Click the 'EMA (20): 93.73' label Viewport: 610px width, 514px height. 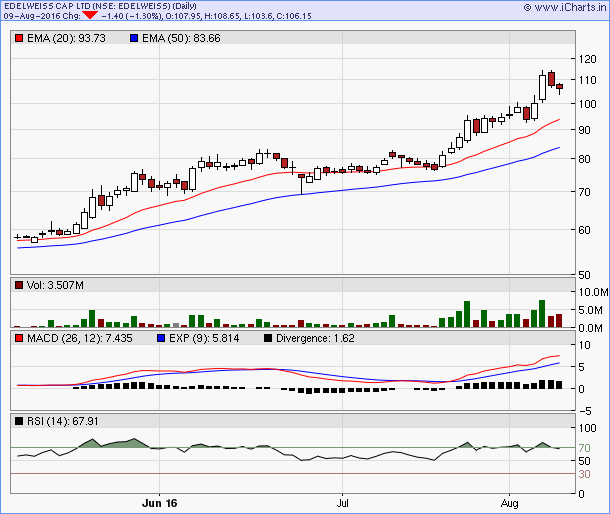pos(66,38)
